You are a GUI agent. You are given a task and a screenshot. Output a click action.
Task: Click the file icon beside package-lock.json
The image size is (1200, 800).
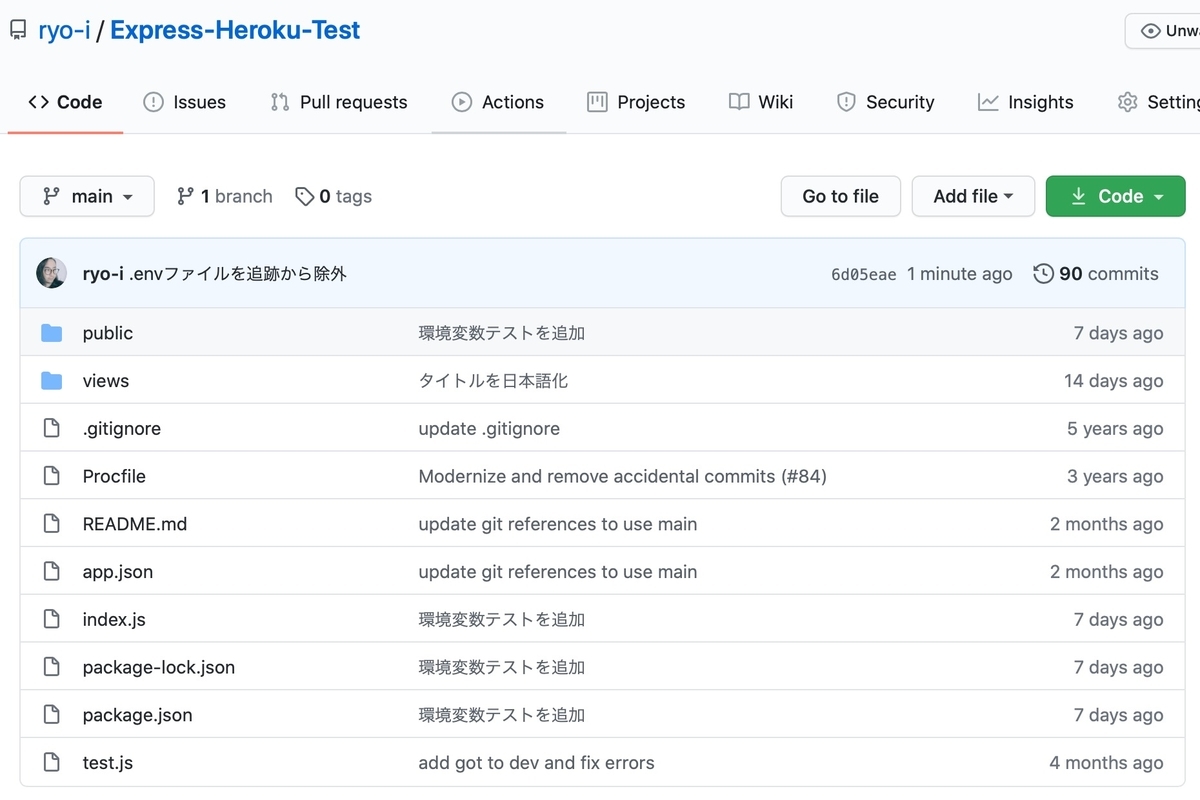[52, 667]
